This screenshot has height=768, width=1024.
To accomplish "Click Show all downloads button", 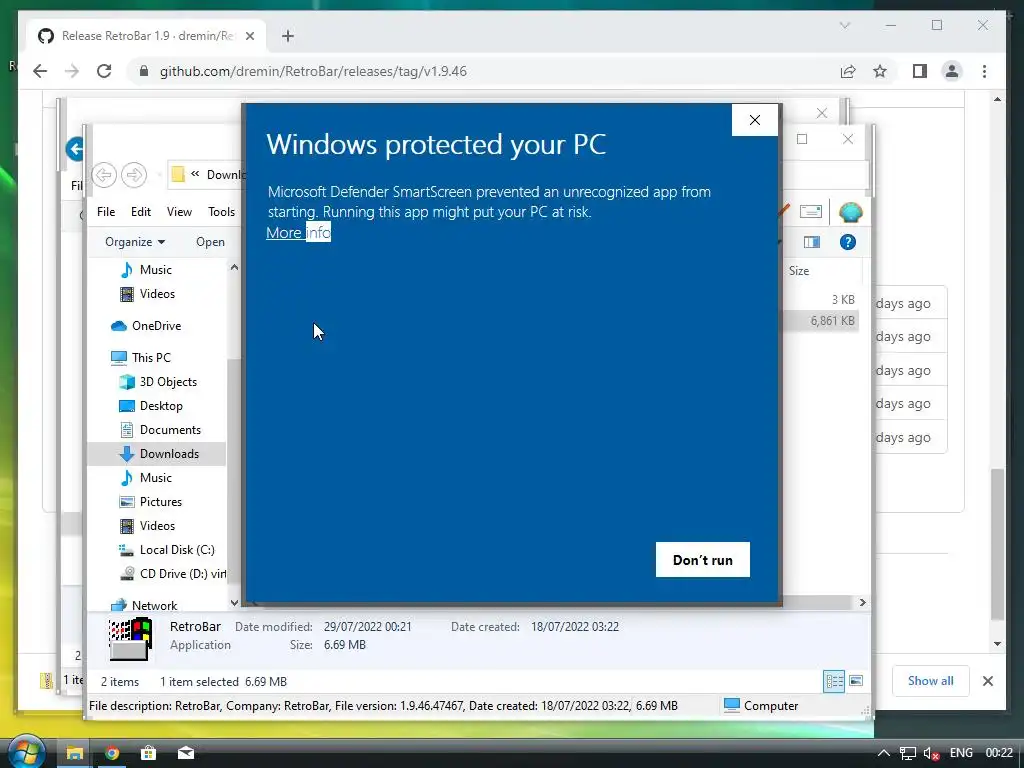I will click(931, 680).
